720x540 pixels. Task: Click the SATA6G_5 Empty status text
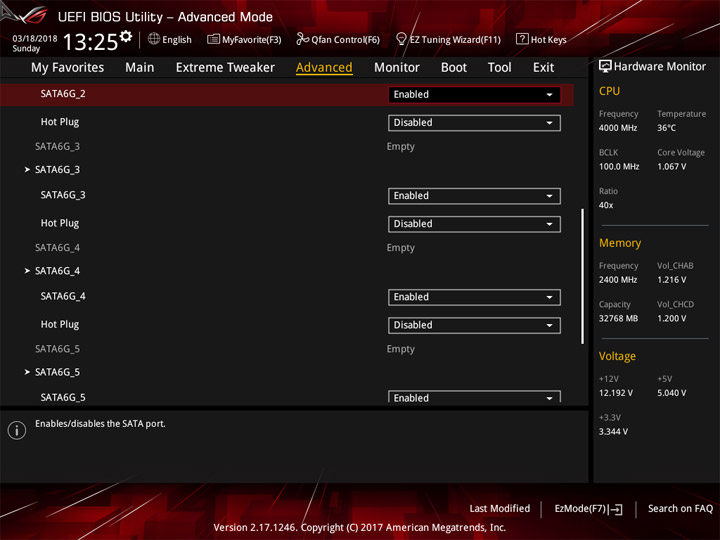pos(400,349)
